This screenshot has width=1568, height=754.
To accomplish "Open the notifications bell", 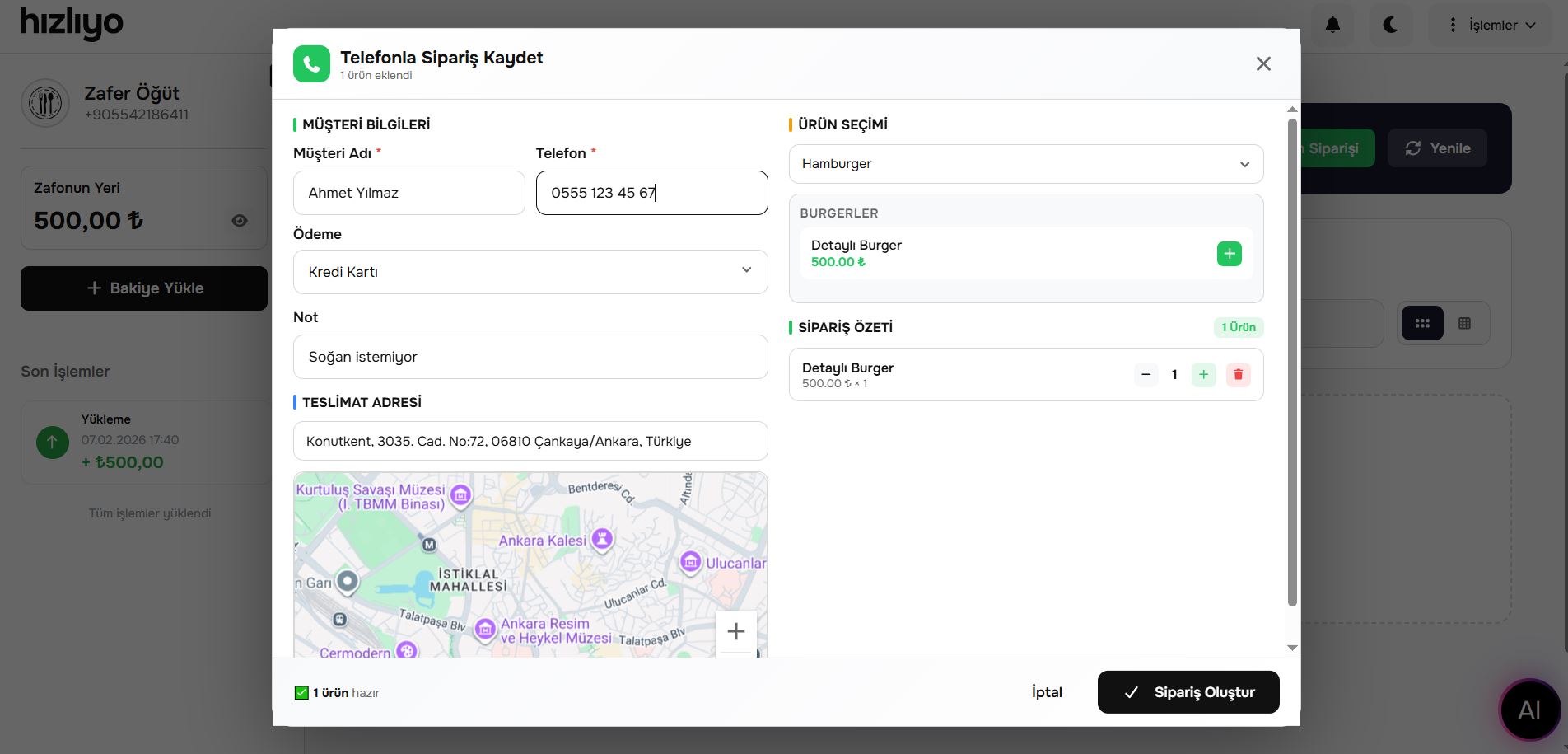I will 1332,25.
